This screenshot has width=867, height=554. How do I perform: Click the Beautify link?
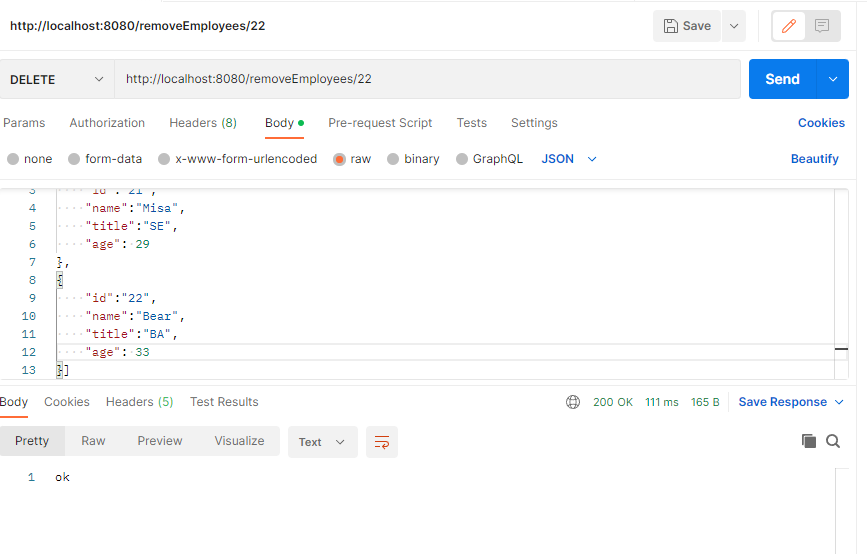[814, 159]
